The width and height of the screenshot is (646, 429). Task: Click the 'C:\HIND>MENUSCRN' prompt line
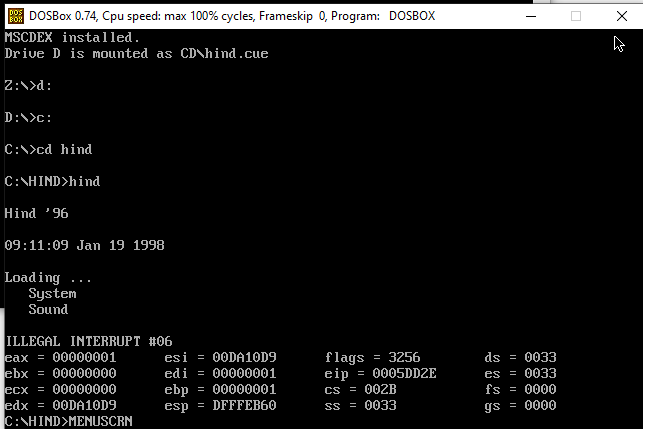coord(68,421)
